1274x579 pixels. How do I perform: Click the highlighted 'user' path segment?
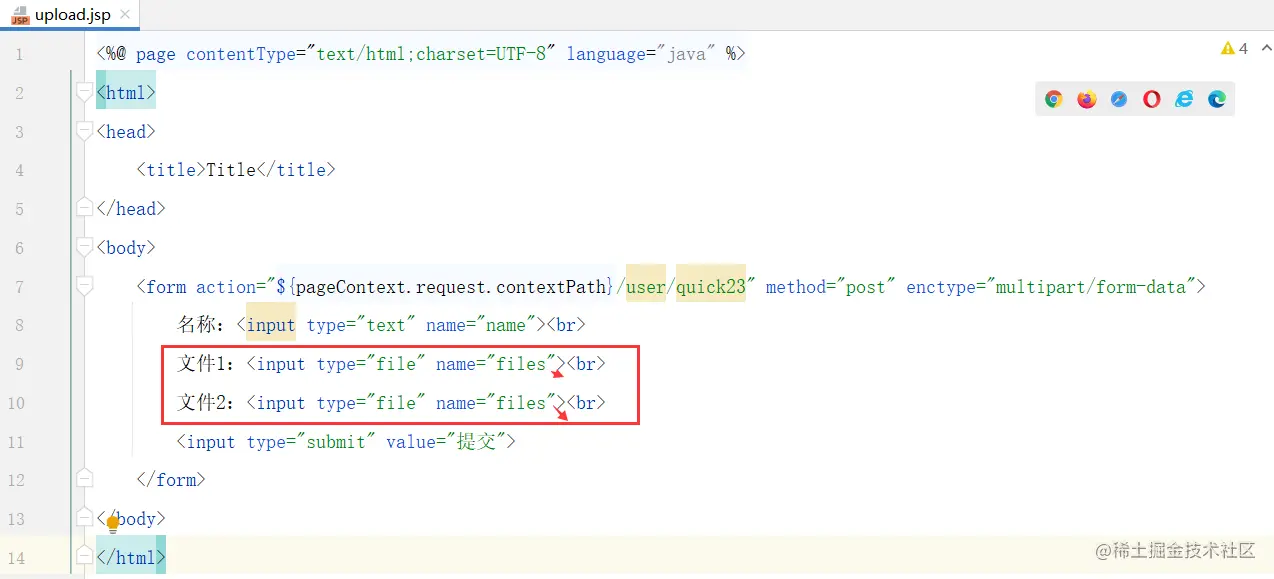(646, 287)
